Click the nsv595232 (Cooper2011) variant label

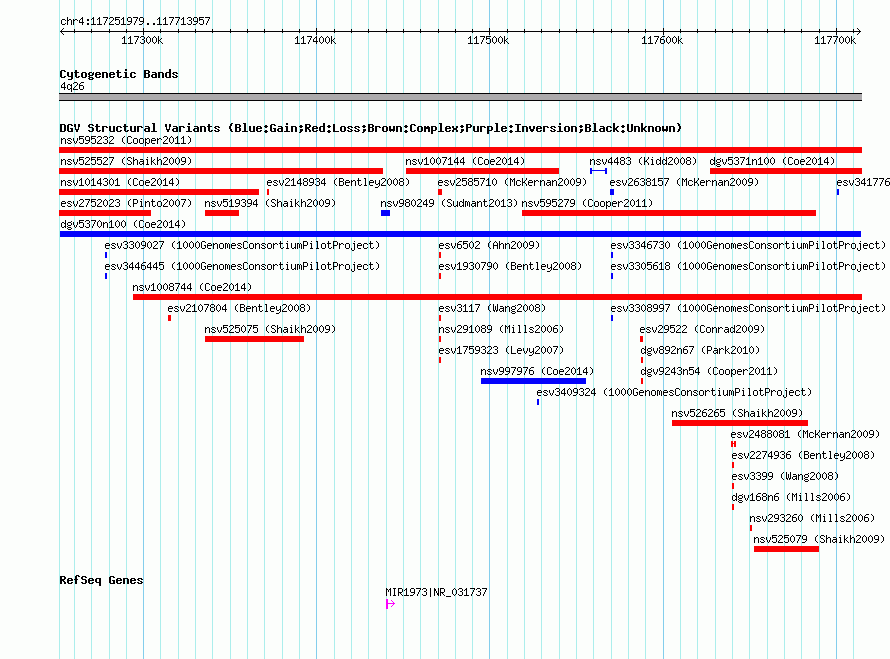(126, 140)
